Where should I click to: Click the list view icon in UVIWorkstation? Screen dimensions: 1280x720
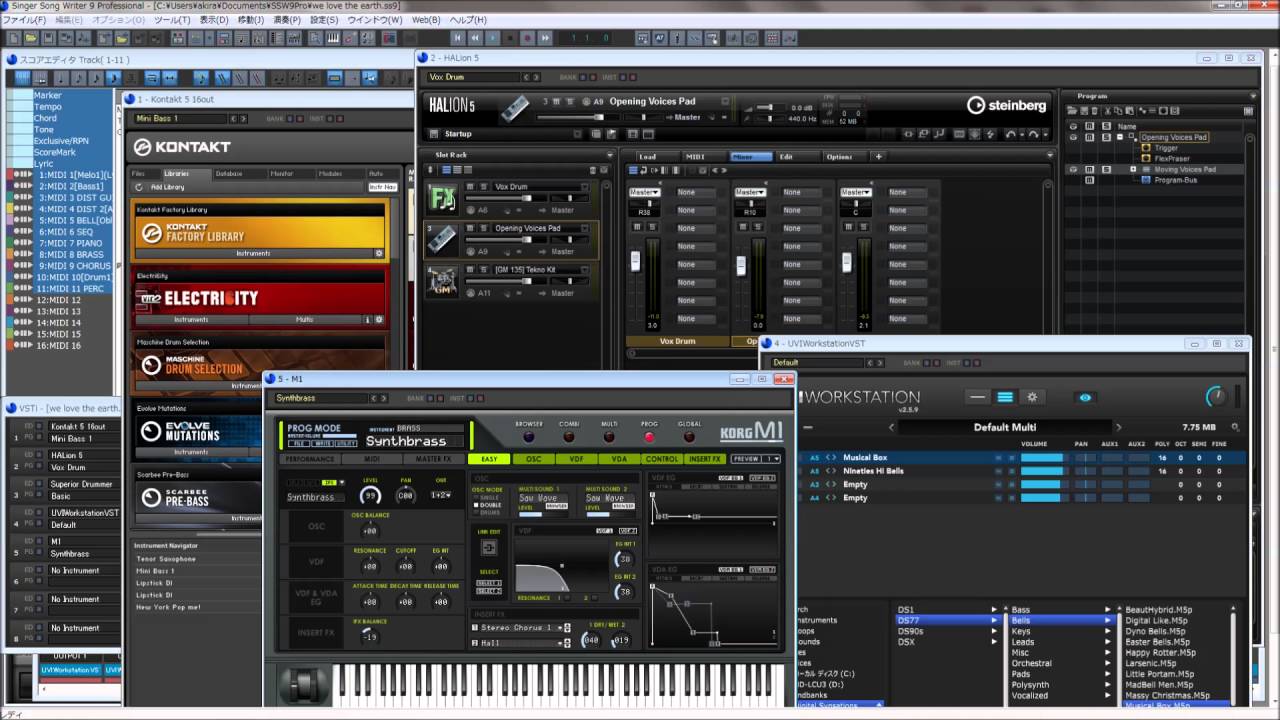coord(1005,397)
